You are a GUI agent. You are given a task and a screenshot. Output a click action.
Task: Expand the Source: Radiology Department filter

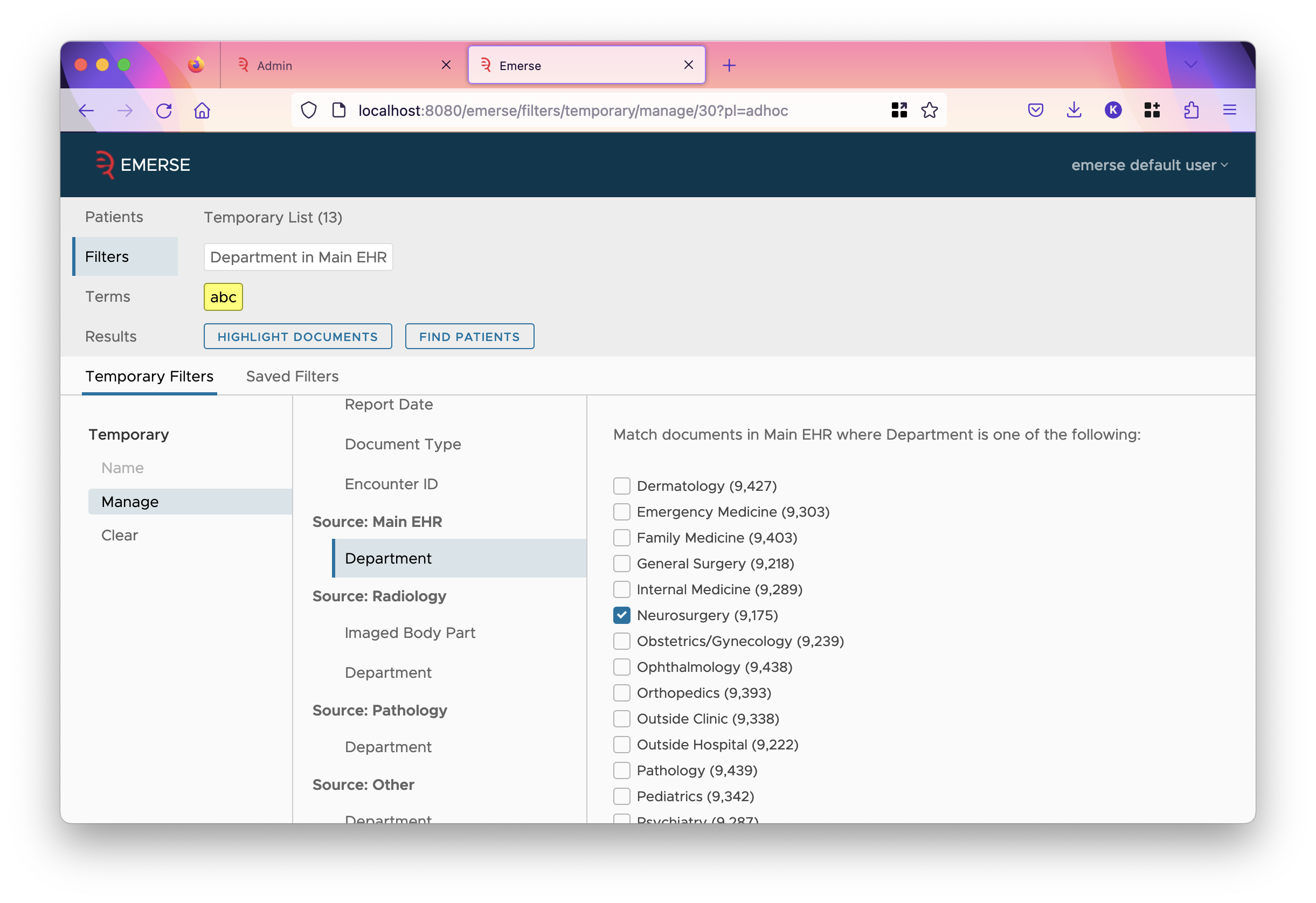point(388,670)
